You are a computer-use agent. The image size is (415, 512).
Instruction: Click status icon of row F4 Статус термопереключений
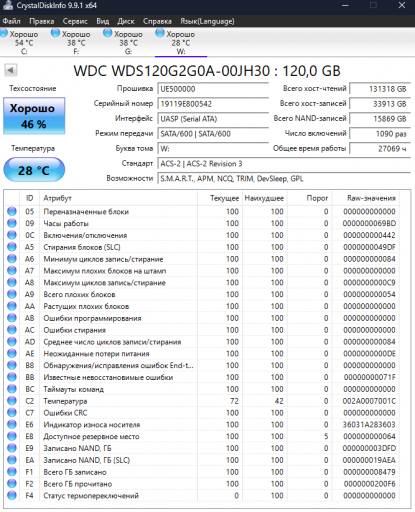12,495
